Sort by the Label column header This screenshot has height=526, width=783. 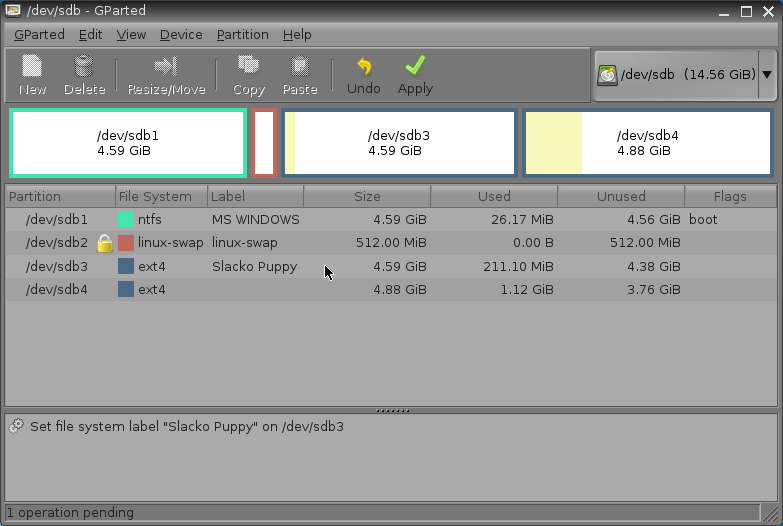tap(255, 196)
